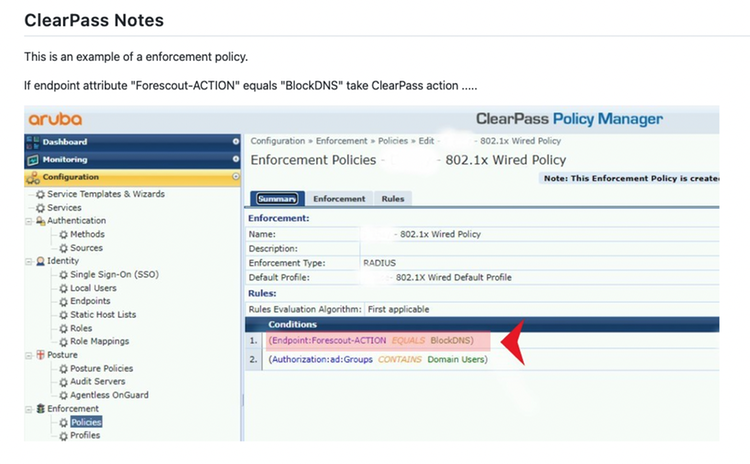Click the Configuration icon in sidebar
The height and width of the screenshot is (464, 750).
click(x=33, y=177)
